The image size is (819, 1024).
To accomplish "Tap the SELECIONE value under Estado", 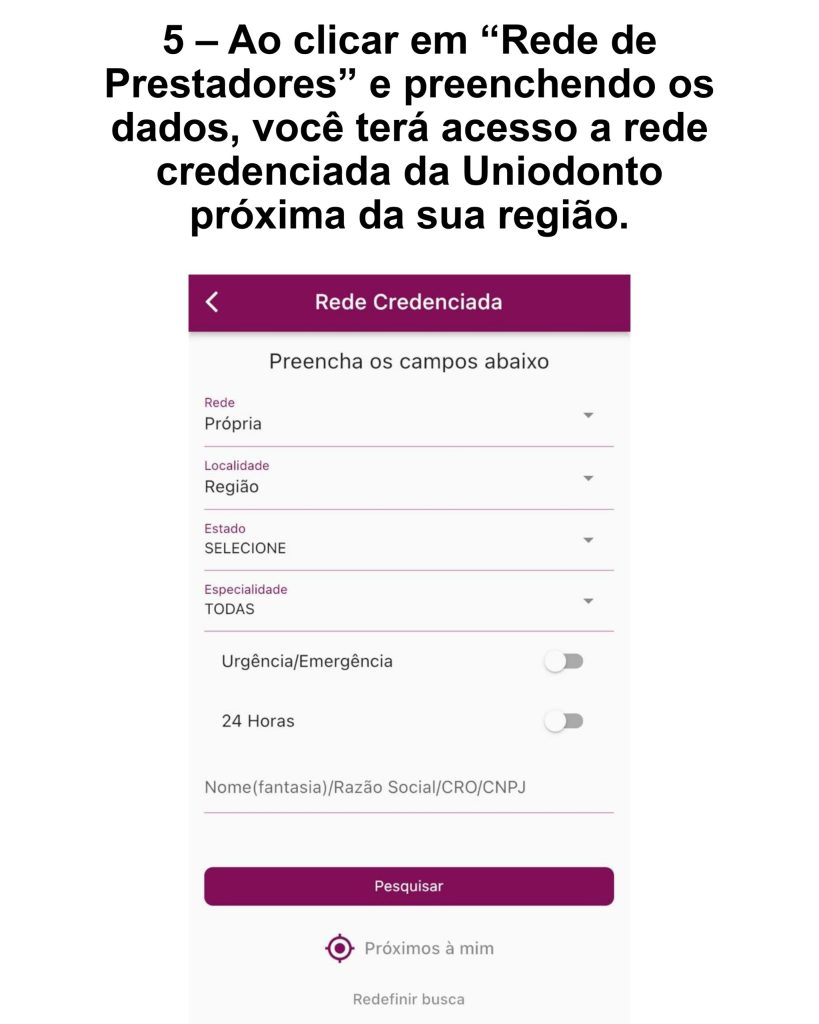I will [246, 548].
